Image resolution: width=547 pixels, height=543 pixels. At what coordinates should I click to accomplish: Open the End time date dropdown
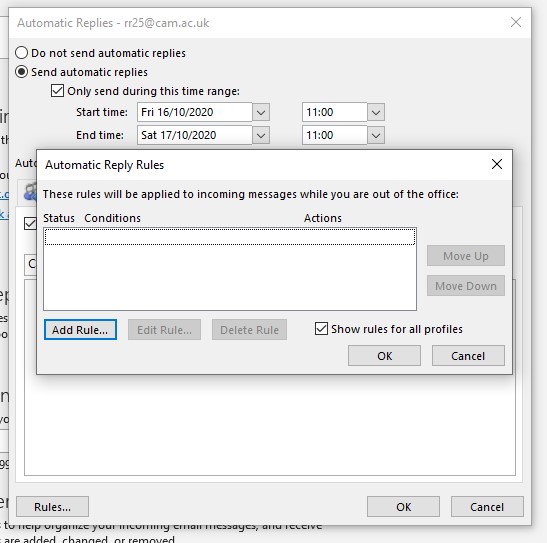[x=261, y=135]
